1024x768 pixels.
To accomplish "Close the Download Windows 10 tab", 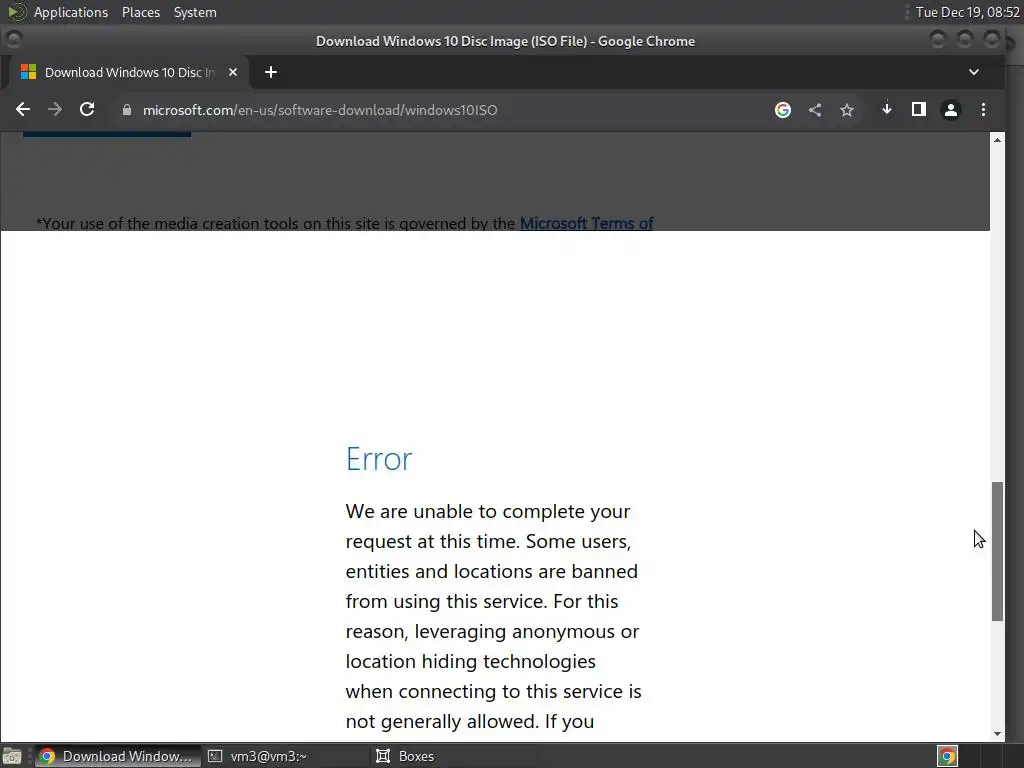I will pyautogui.click(x=232, y=72).
